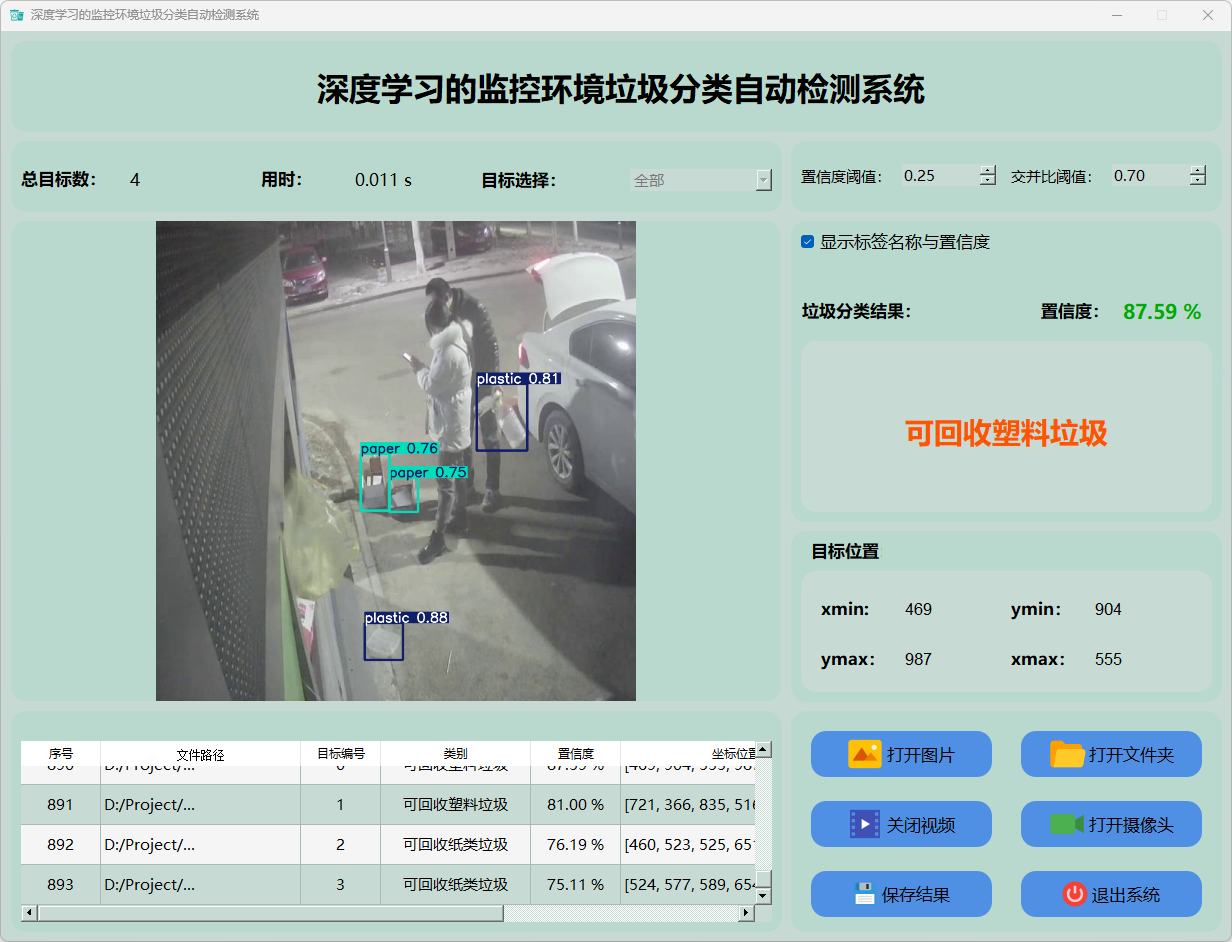
Task: Click the 用时 value 0.011 s
Action: click(383, 180)
